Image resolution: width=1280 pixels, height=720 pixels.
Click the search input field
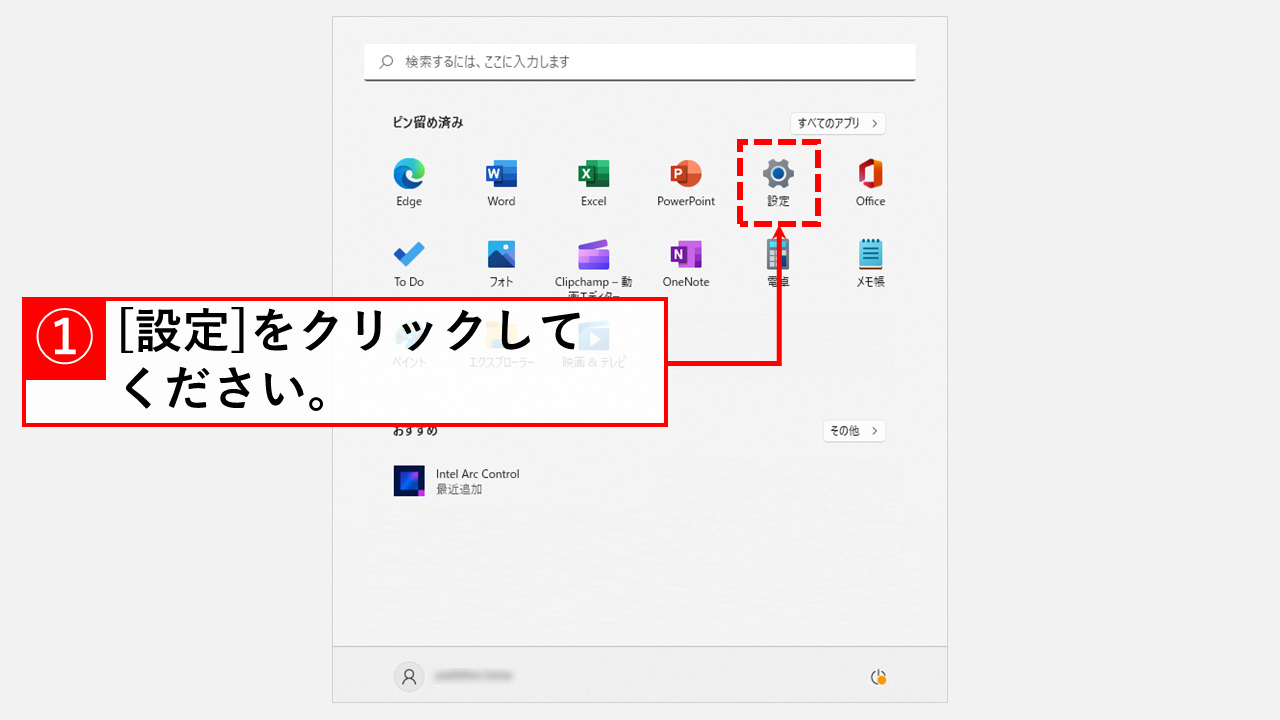(639, 61)
